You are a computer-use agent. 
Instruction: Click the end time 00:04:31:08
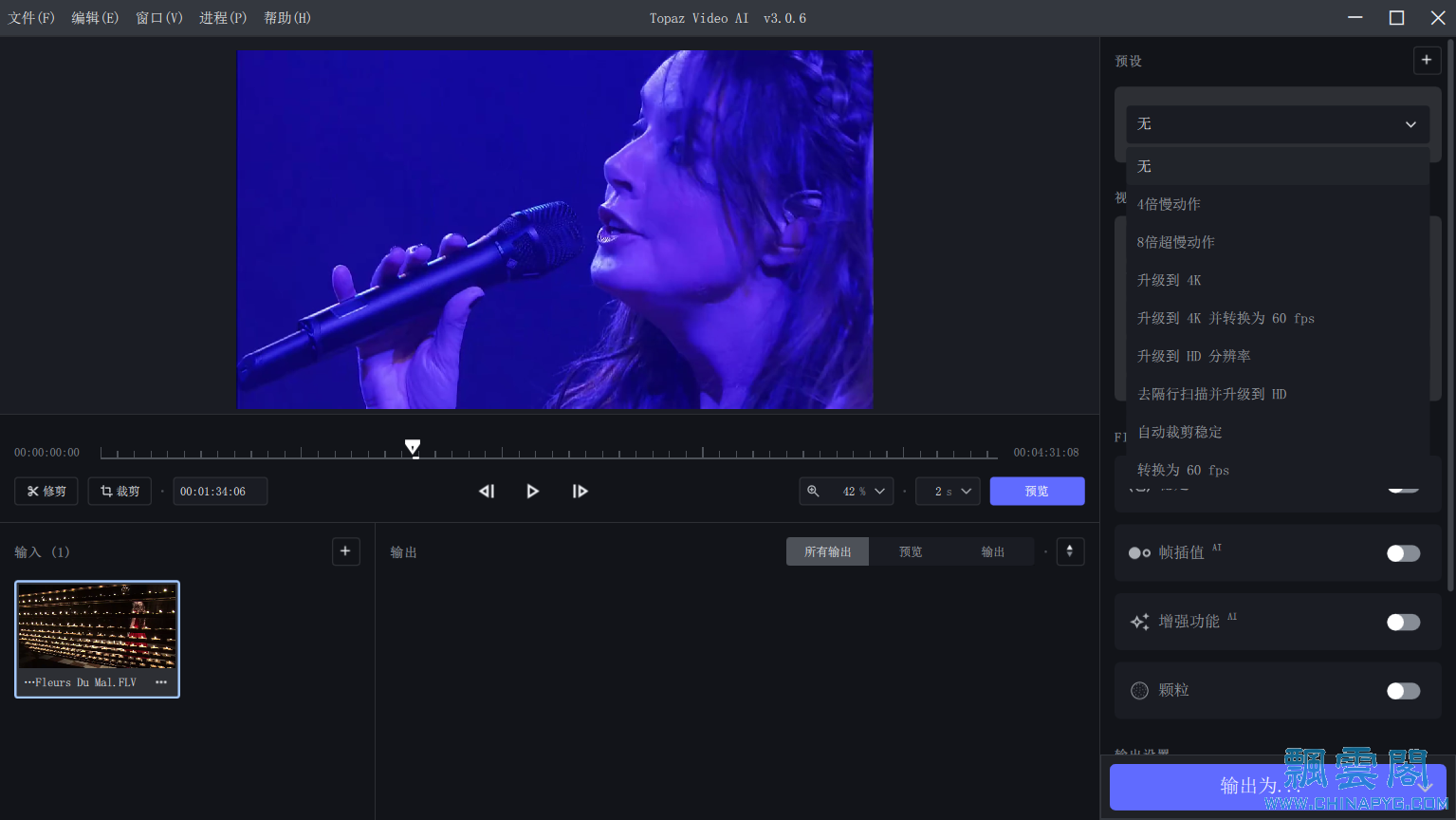tap(1046, 453)
